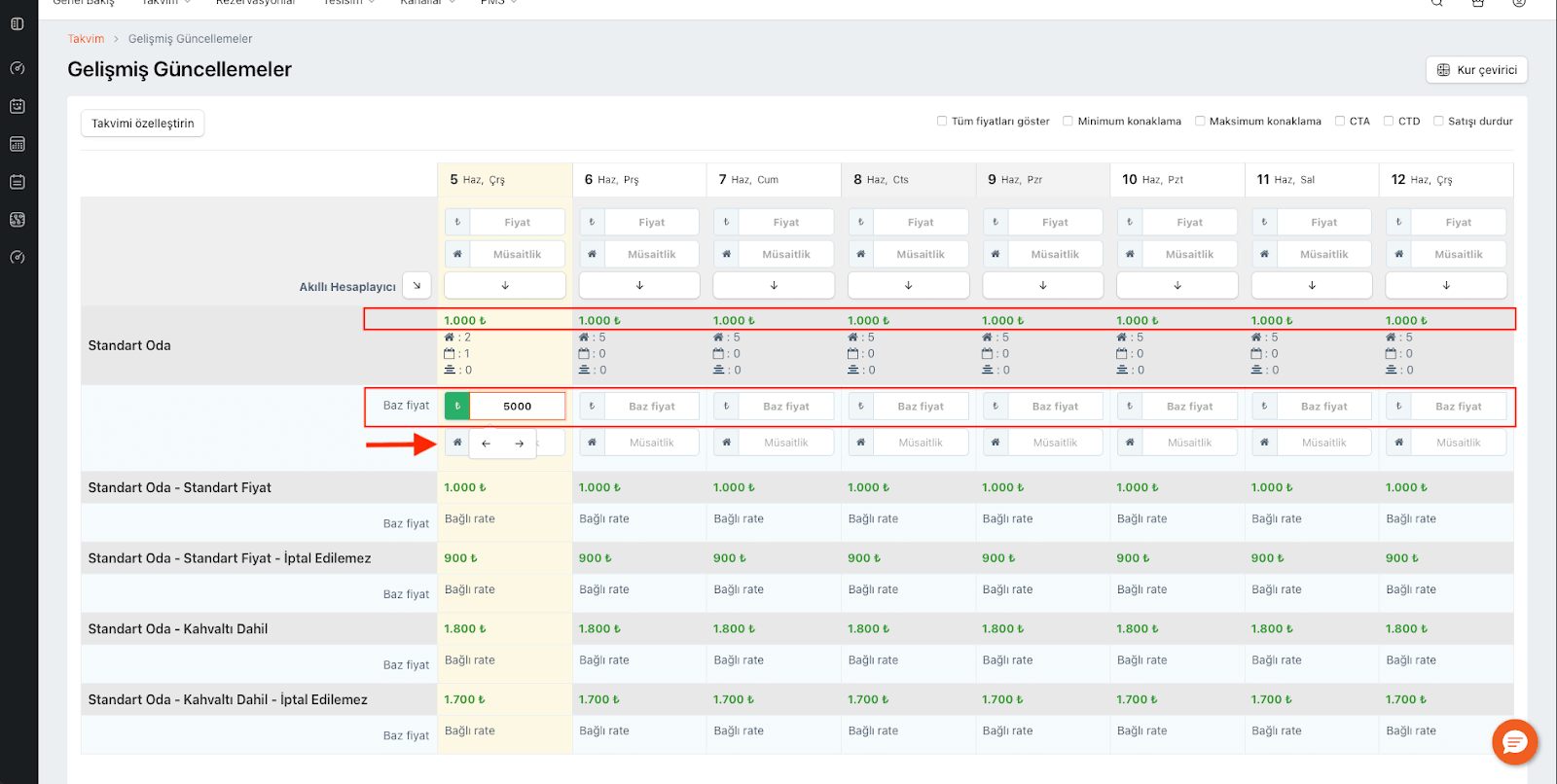Click the left arrow under 5000 price
Viewport: 1557px width, 784px height.
[x=487, y=444]
